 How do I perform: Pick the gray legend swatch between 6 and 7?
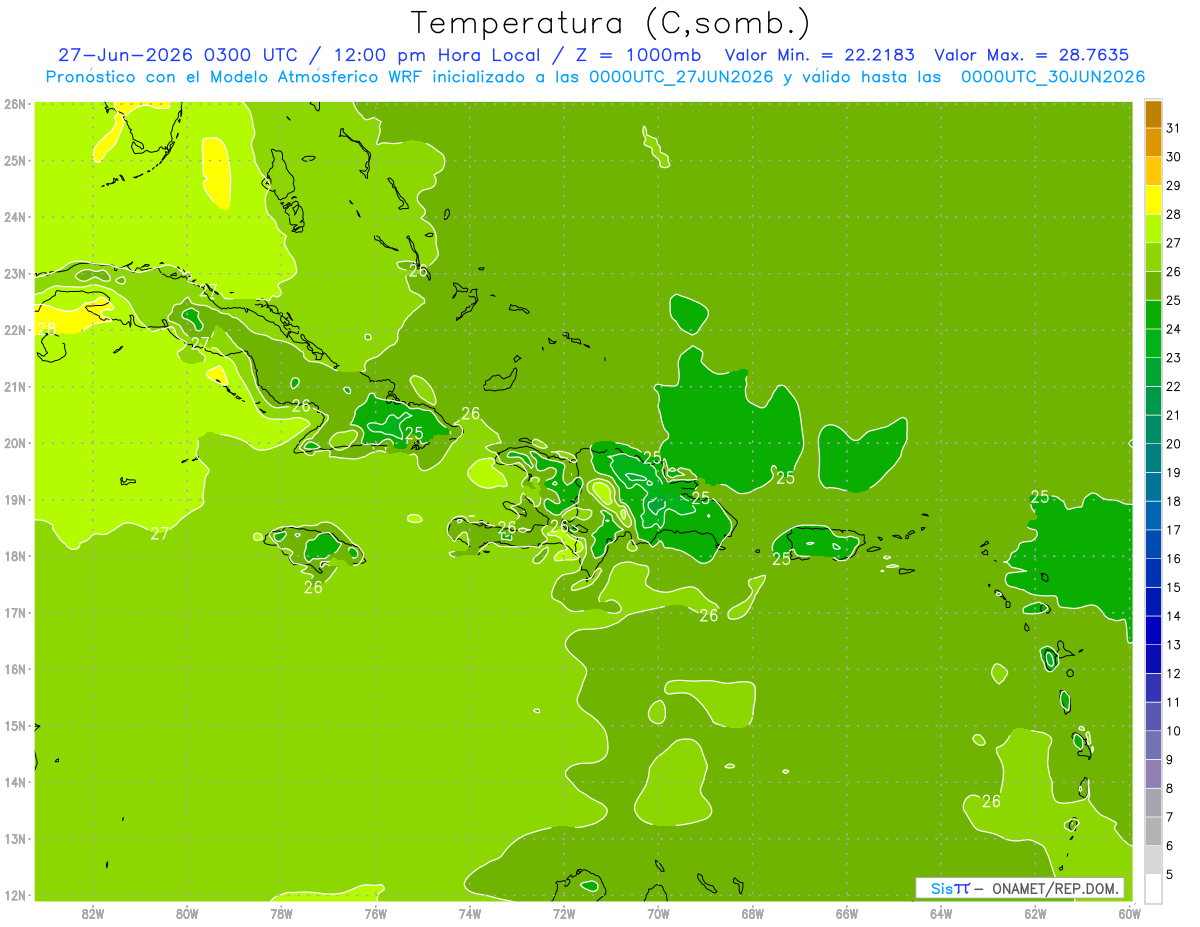click(x=1153, y=832)
